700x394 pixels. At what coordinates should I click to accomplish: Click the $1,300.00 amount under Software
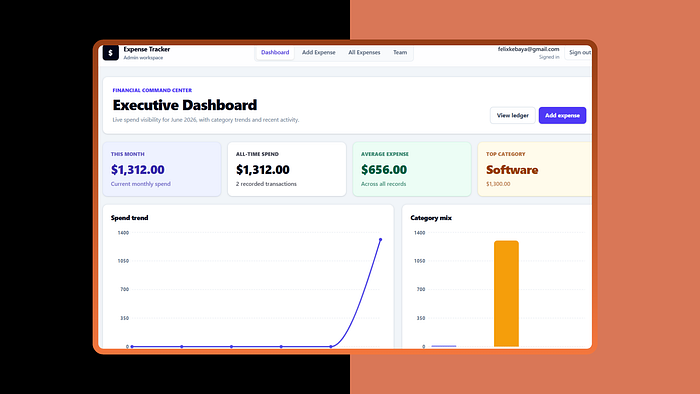(x=498, y=184)
